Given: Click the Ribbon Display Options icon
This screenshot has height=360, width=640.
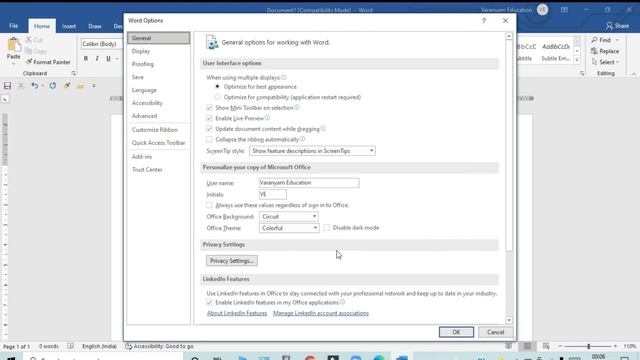Looking at the screenshot, I should coord(564,10).
